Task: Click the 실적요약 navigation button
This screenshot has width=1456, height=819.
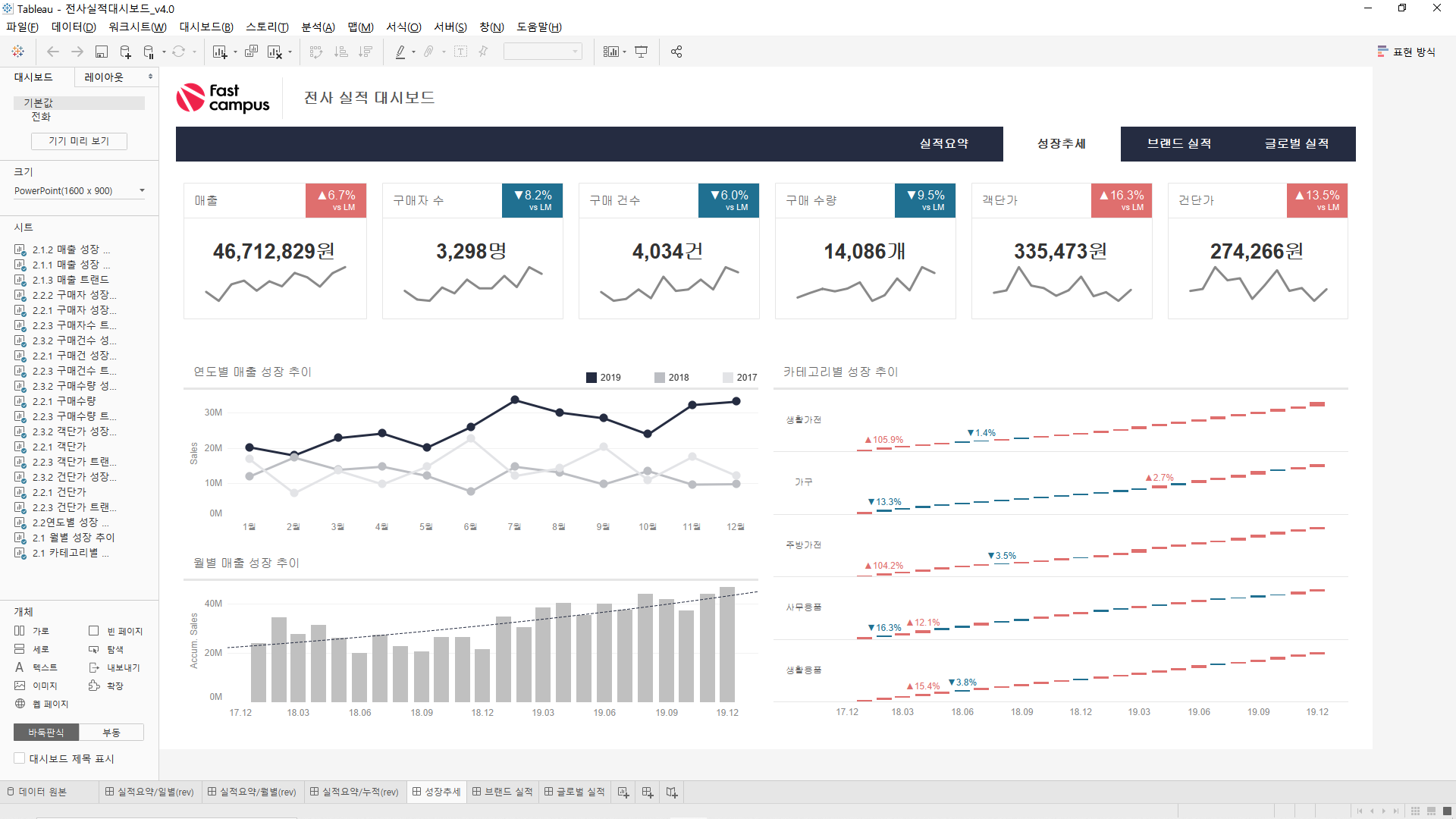Action: click(944, 143)
